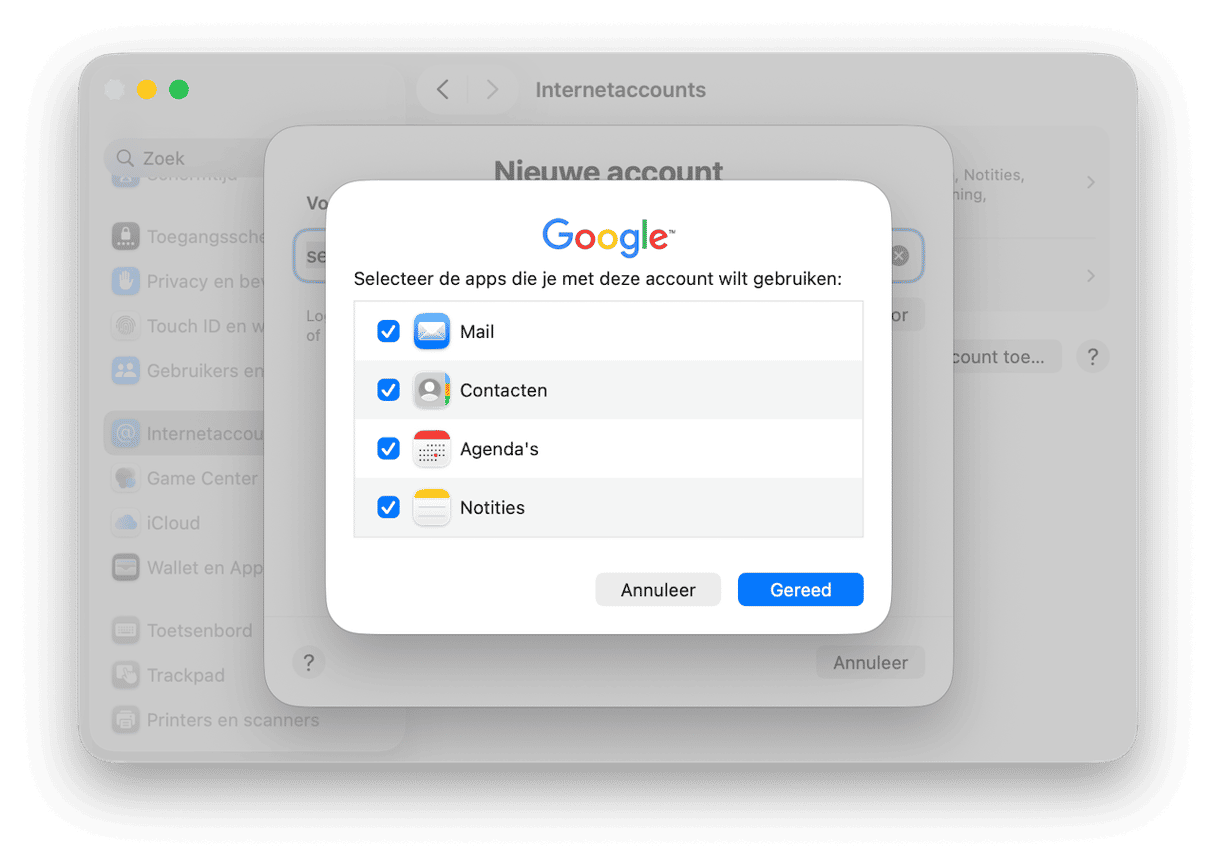The height and width of the screenshot is (866, 1216).
Task: Open iCloud in the sidebar
Action: point(173,523)
